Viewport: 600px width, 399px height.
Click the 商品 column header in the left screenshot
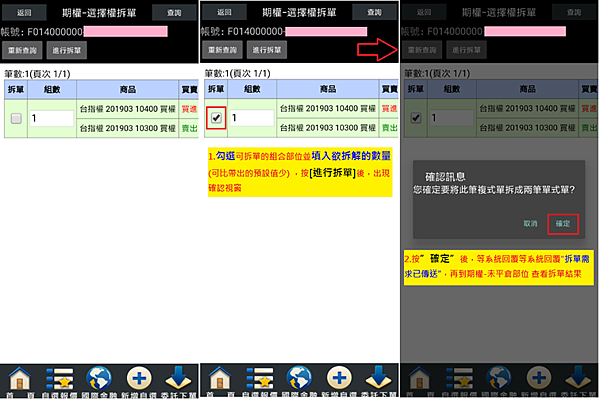pos(127,90)
